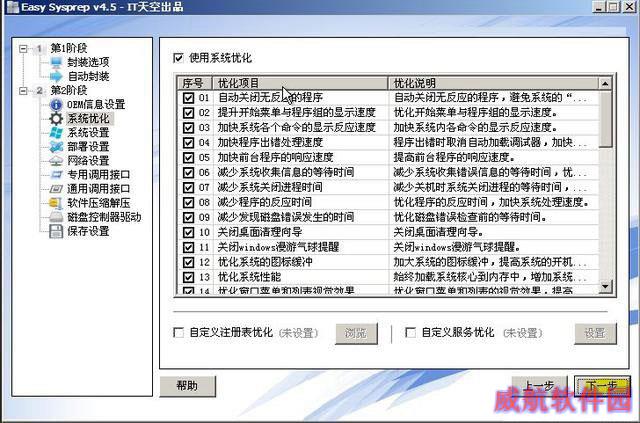Click the list scrollbar up arrow
The height and width of the screenshot is (423, 640).
[x=605, y=83]
